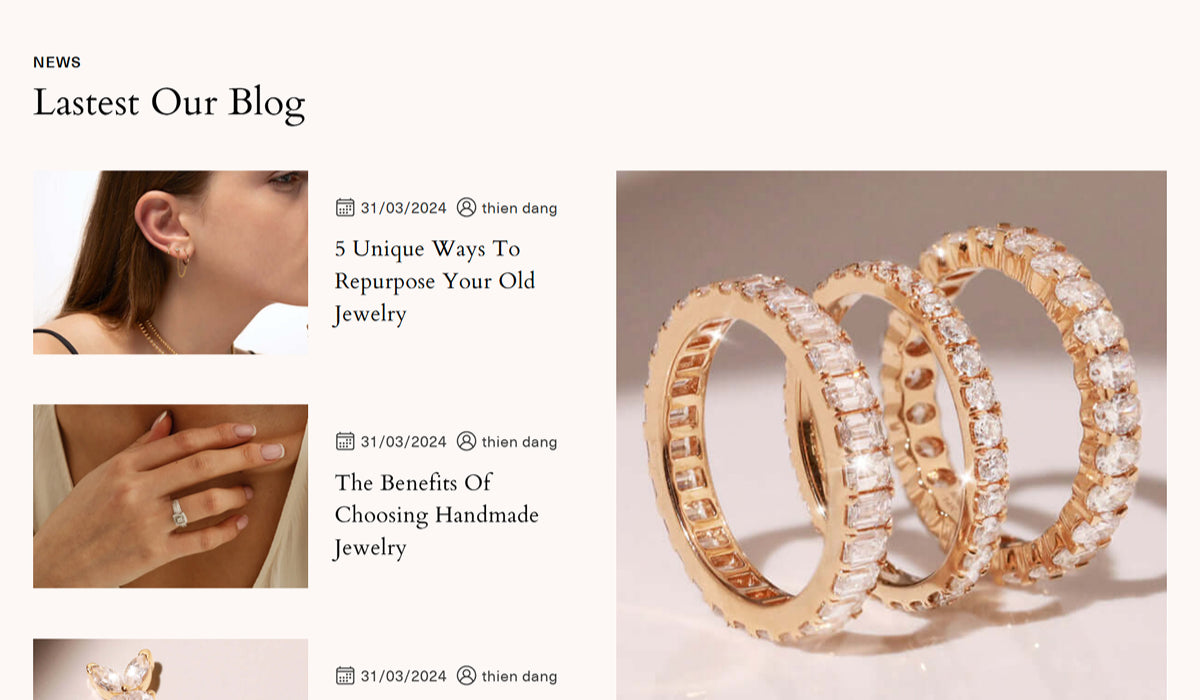1200x700 pixels.
Task: Click first post date 31/03/2024
Action: [x=403, y=208]
